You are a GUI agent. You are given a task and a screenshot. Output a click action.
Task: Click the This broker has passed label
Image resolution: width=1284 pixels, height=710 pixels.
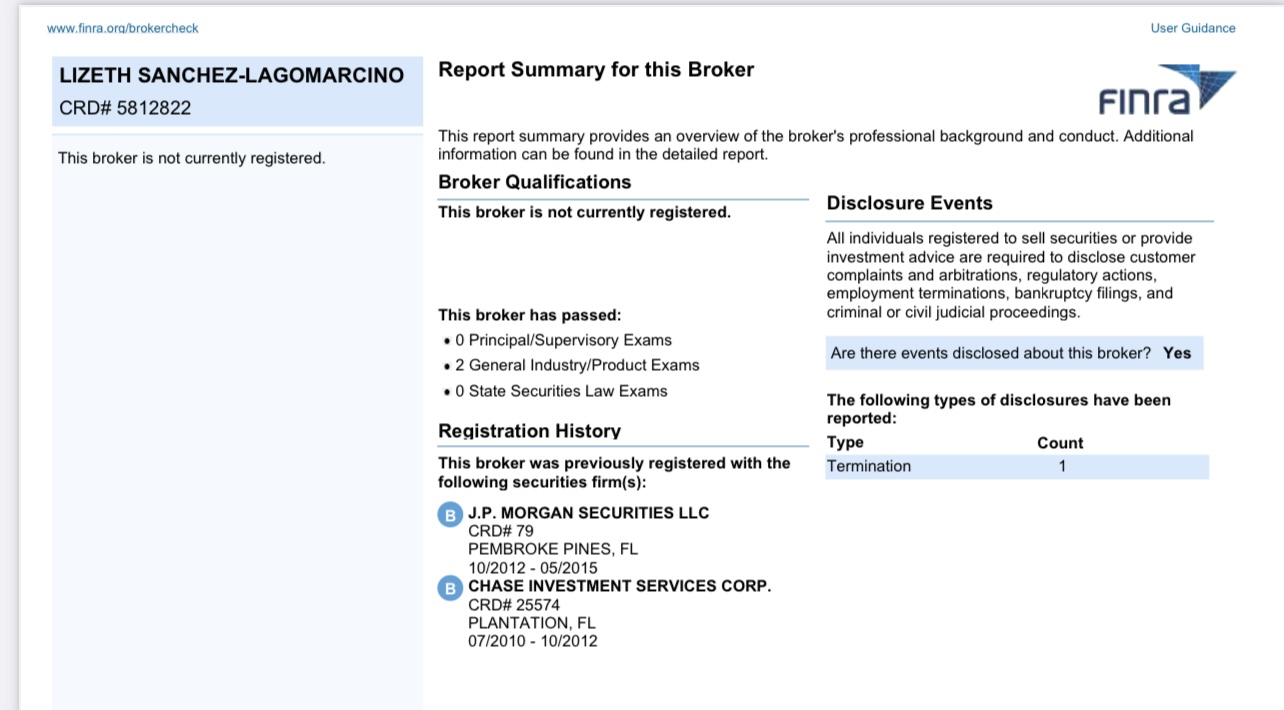click(x=530, y=315)
